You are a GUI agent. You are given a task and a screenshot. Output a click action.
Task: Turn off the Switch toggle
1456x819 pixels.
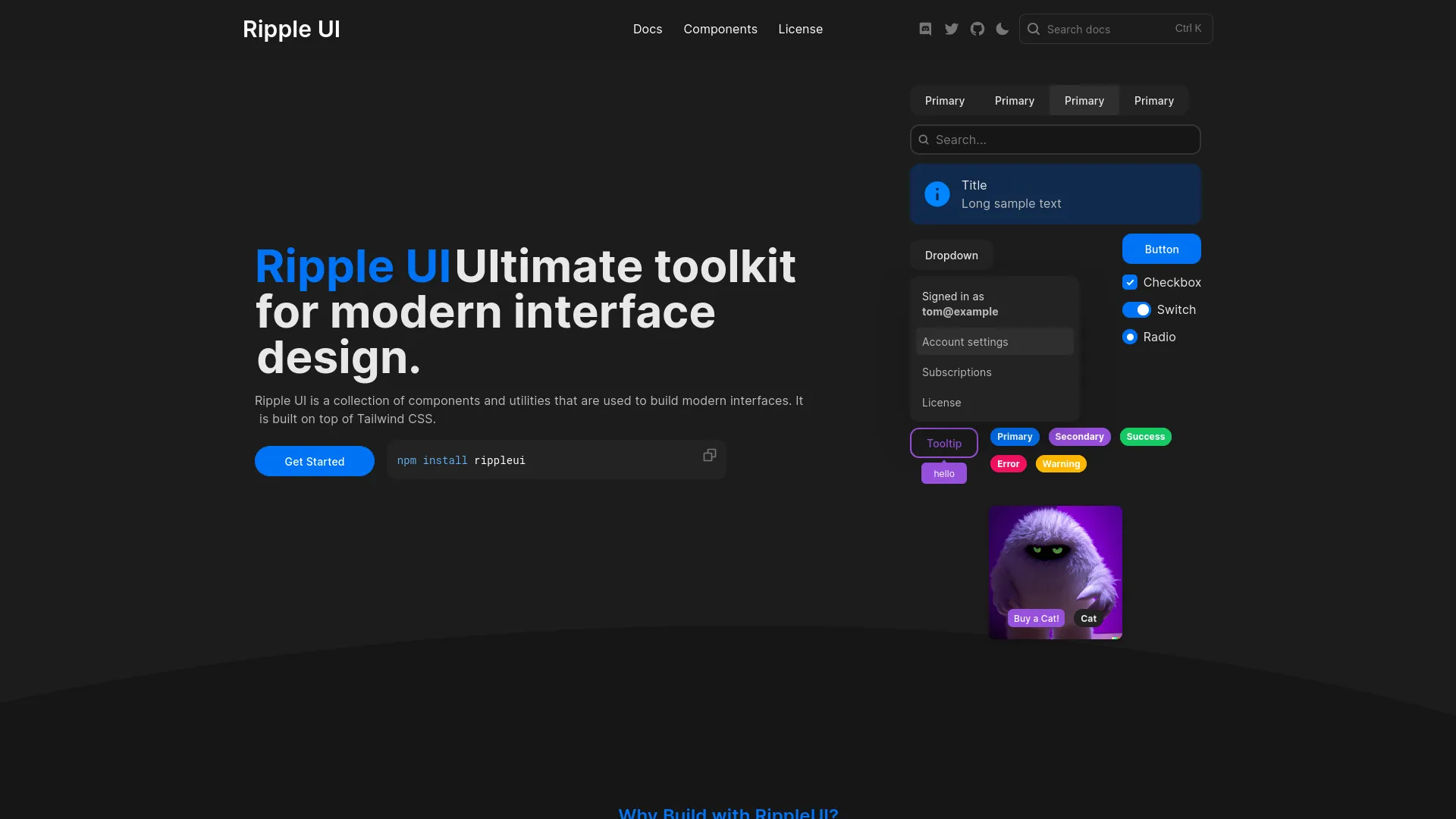click(1137, 309)
